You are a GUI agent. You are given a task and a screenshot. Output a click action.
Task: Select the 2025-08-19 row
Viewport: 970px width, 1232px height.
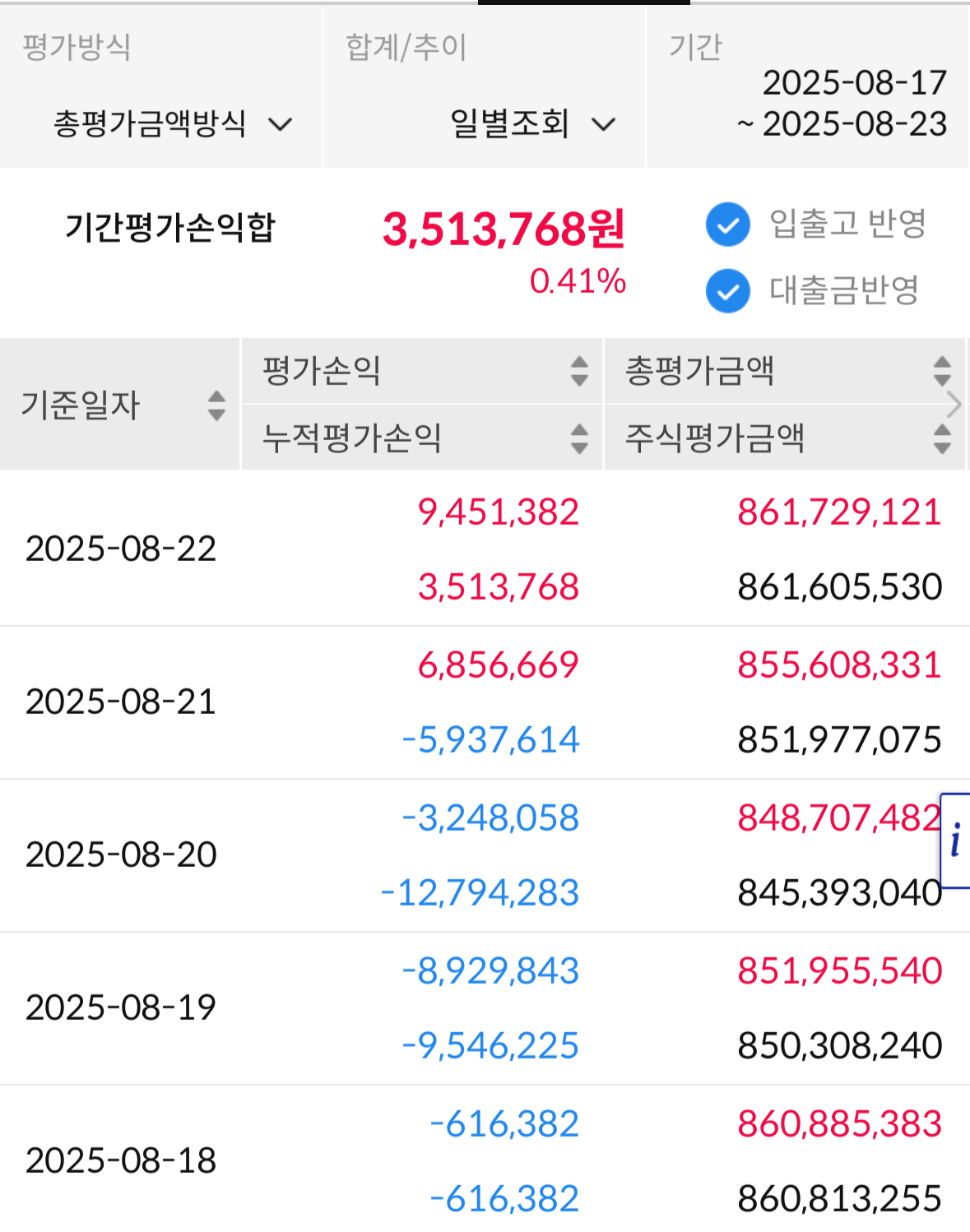[x=485, y=1008]
